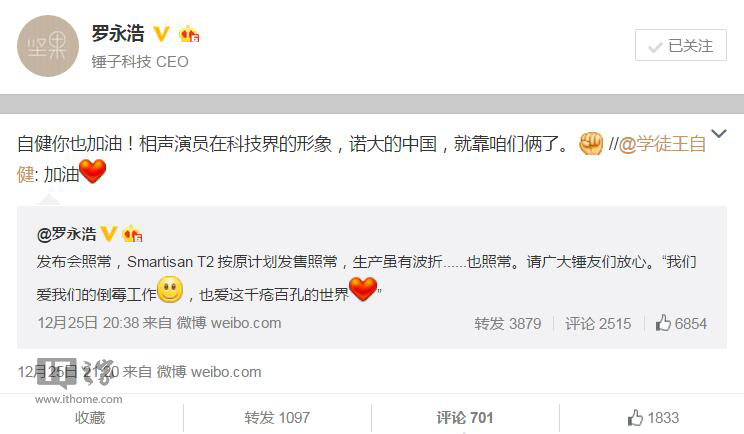Click the fist emoji in post text
Viewport: 744px width, 434px height.
tap(591, 143)
